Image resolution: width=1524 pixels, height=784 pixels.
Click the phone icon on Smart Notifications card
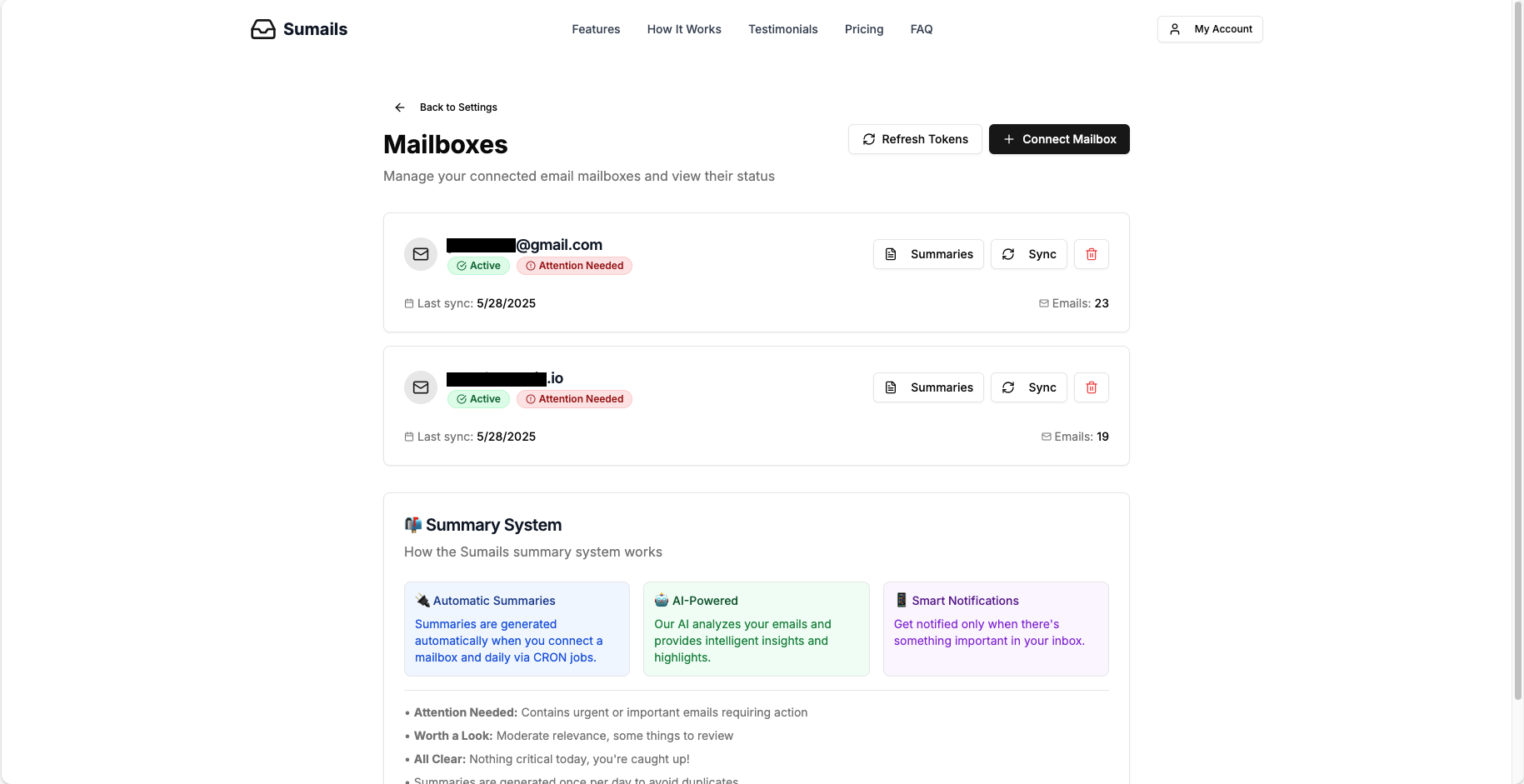[901, 601]
